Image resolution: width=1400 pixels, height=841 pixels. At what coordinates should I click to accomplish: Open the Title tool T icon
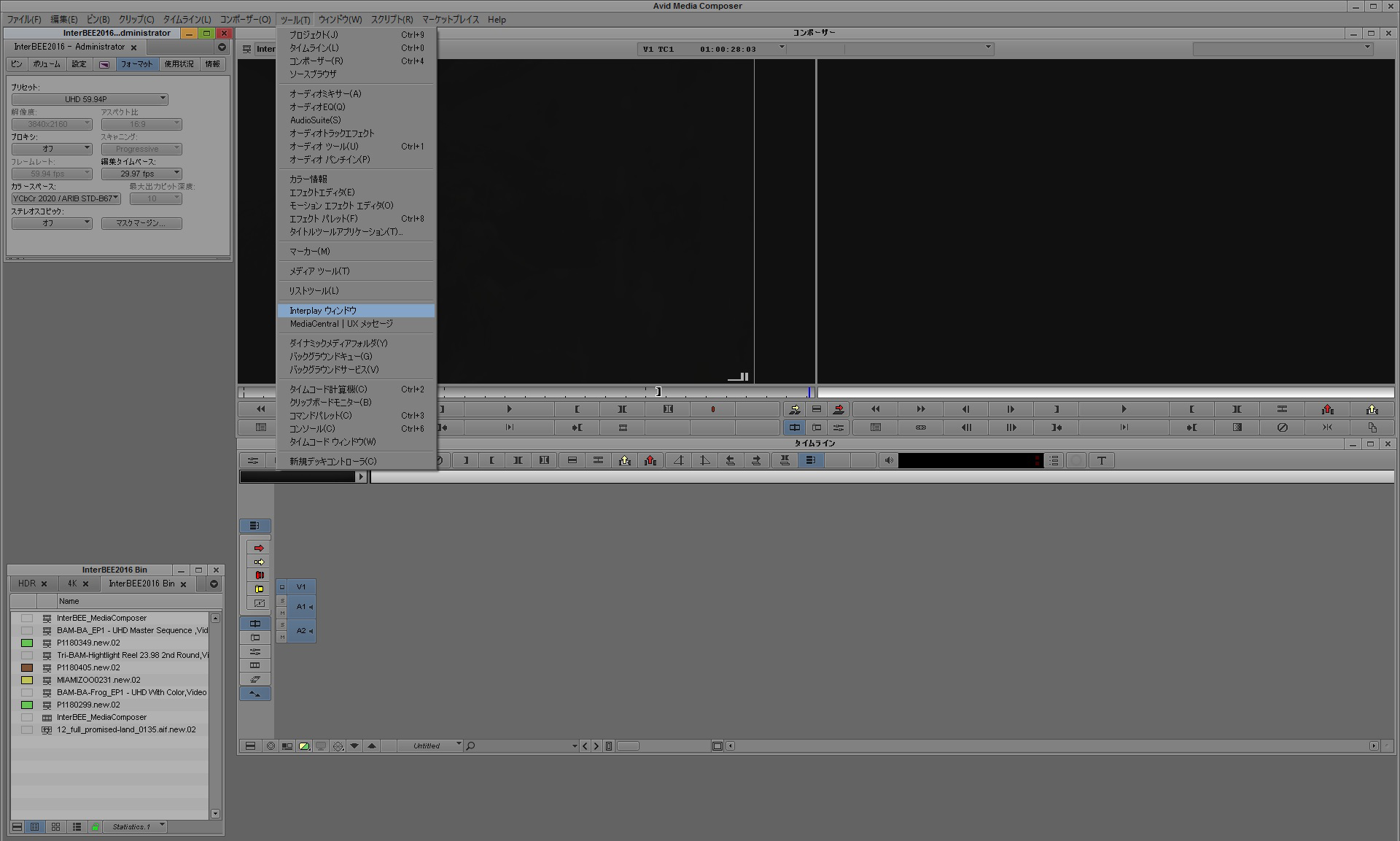(1102, 460)
